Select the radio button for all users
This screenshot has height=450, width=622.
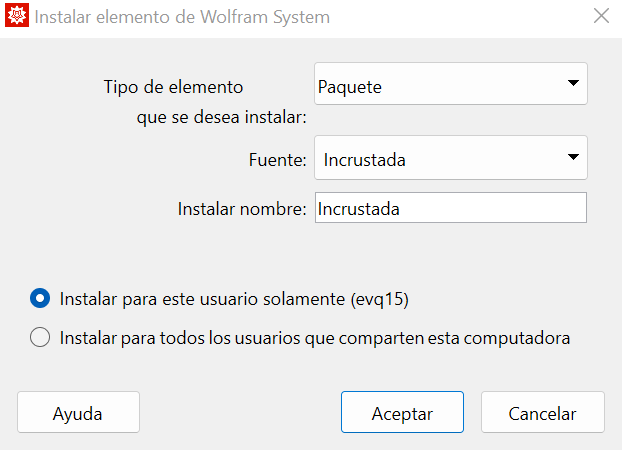pyautogui.click(x=40, y=338)
